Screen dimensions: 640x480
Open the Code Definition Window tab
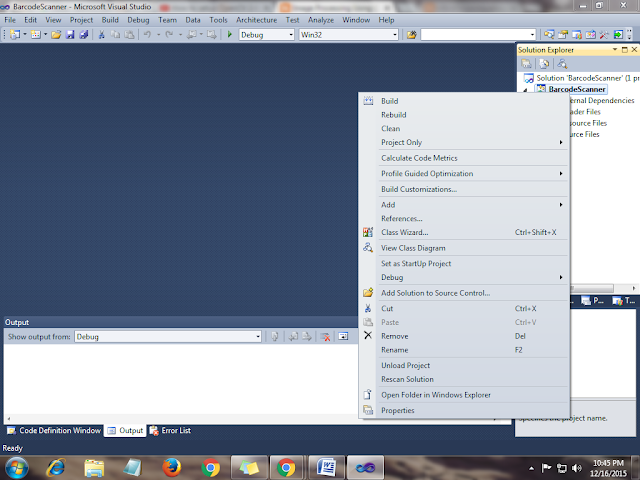pyautogui.click(x=54, y=431)
